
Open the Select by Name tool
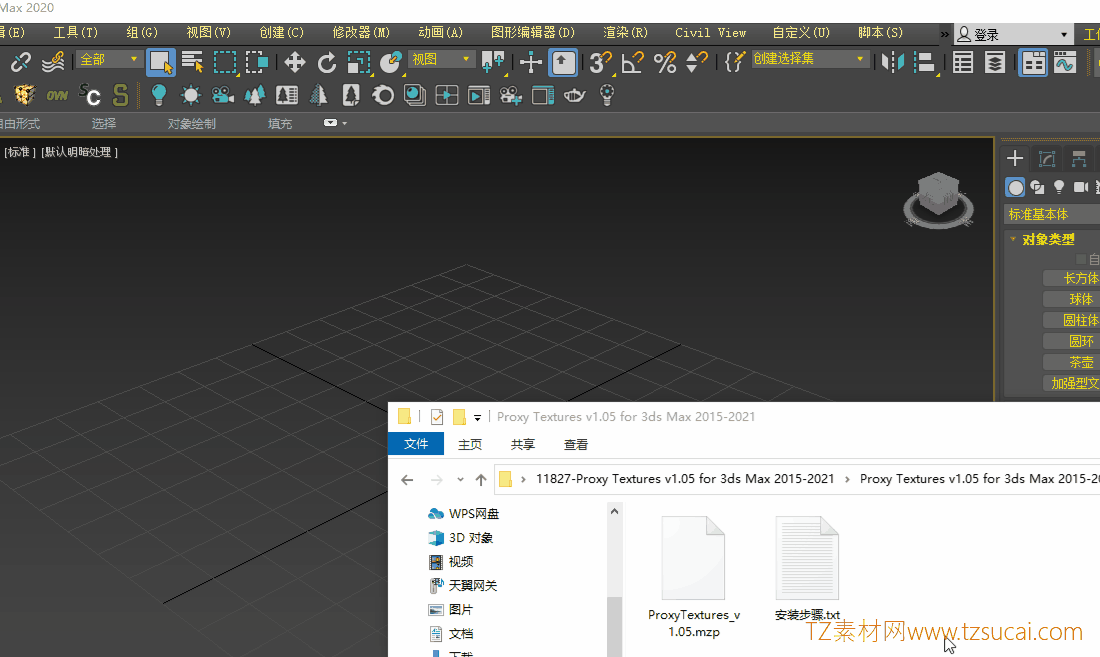(192, 62)
